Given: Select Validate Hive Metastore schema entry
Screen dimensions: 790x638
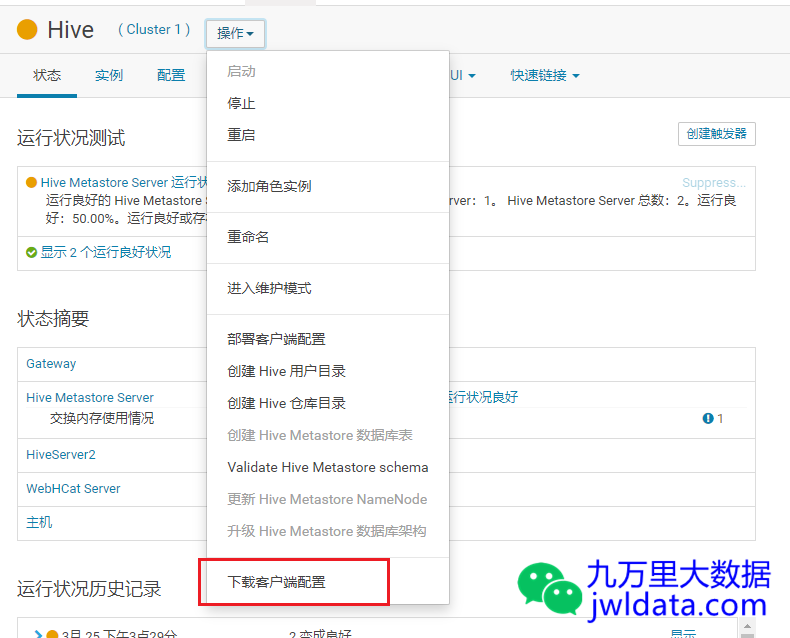Looking at the screenshot, I should pyautogui.click(x=327, y=467).
